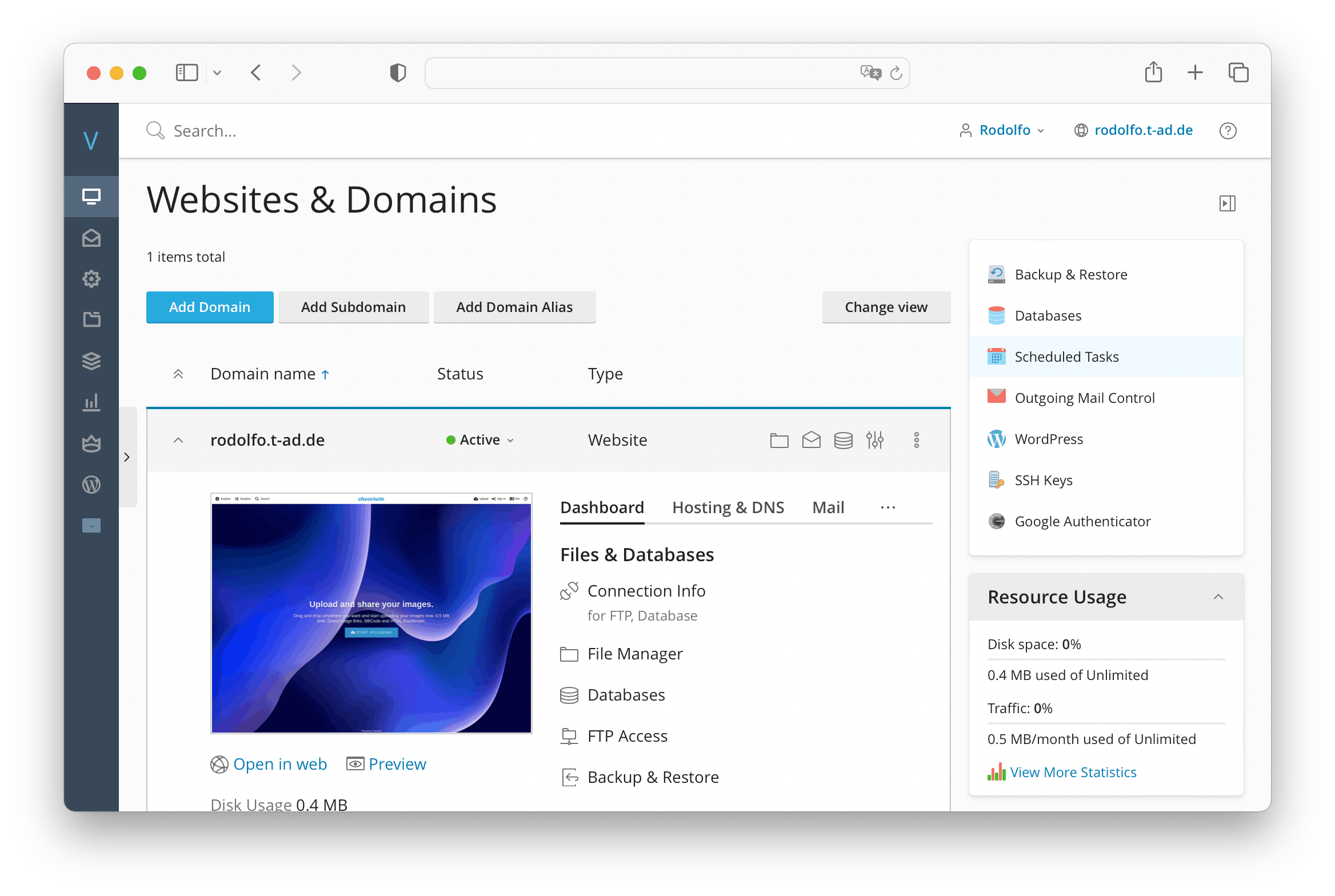Click the Add Subdomain button
The image size is (1335, 896).
click(353, 307)
